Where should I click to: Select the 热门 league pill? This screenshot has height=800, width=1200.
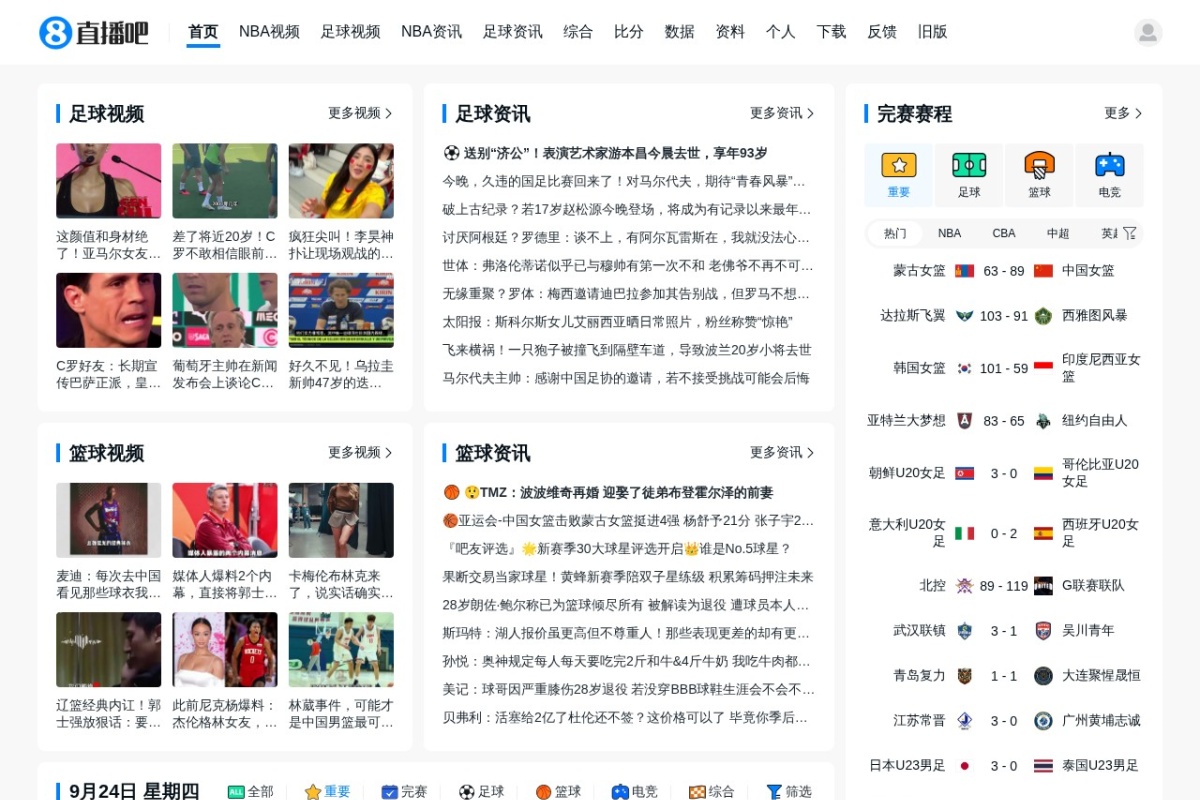pos(895,233)
